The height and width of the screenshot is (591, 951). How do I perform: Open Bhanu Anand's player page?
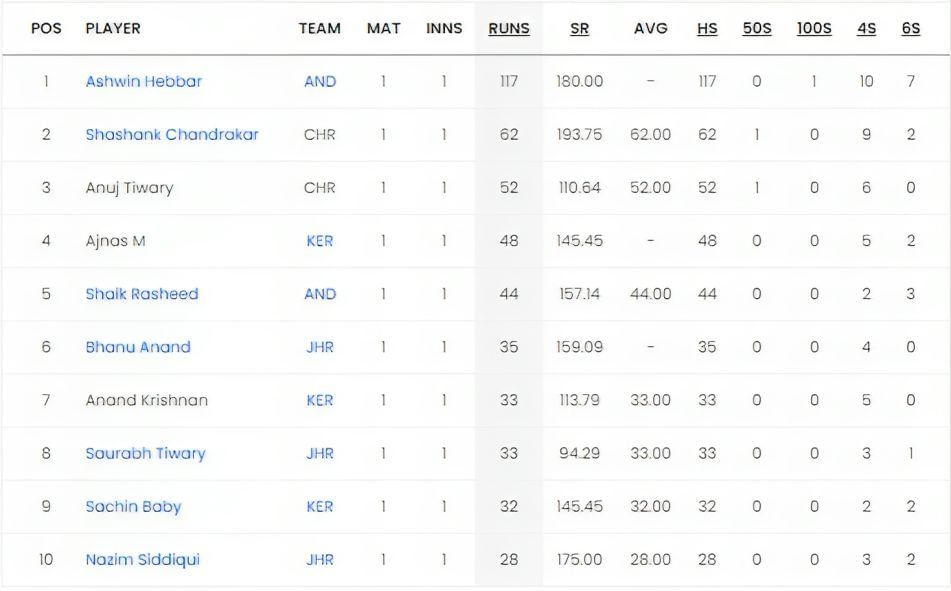138,347
